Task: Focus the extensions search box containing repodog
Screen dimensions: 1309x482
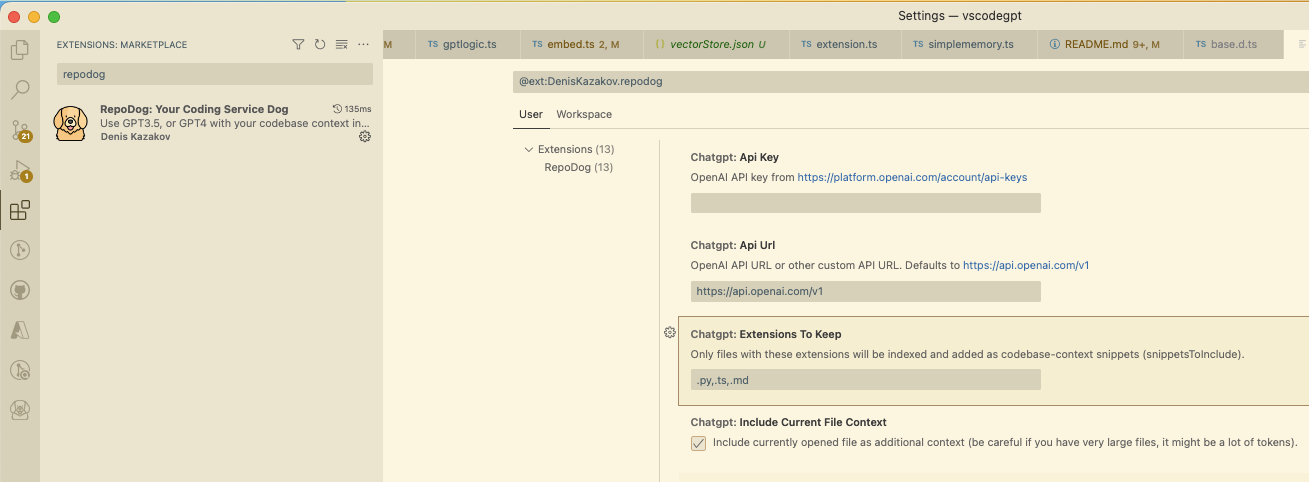Action: click(x=214, y=74)
